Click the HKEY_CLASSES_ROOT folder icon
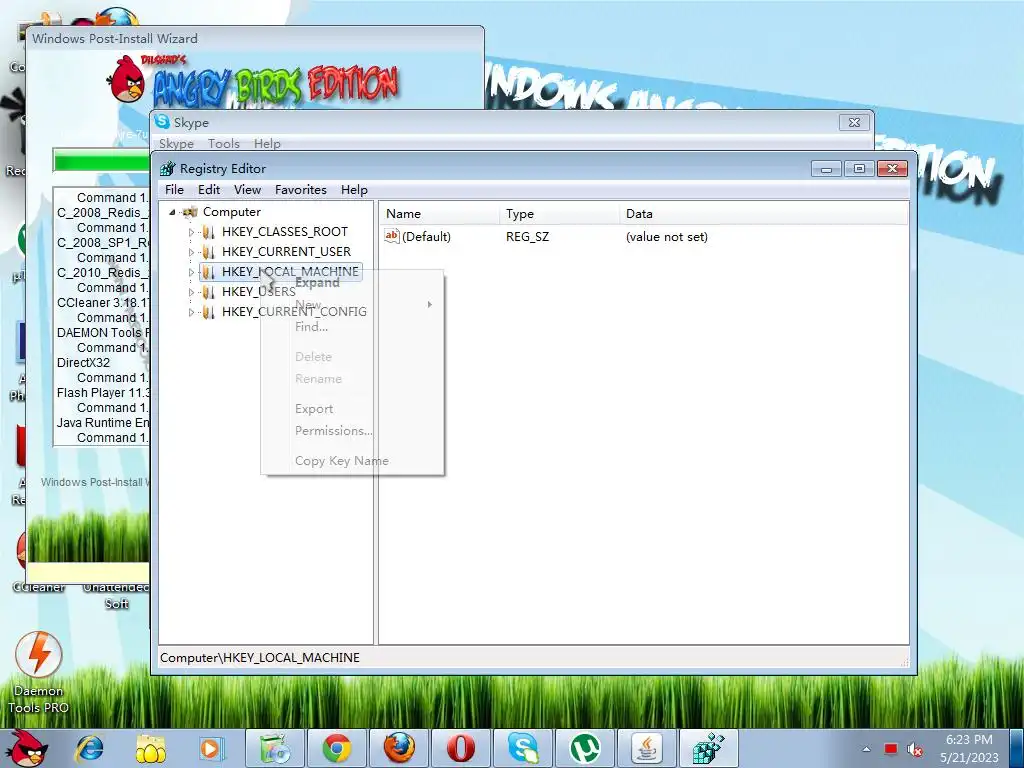 [208, 232]
